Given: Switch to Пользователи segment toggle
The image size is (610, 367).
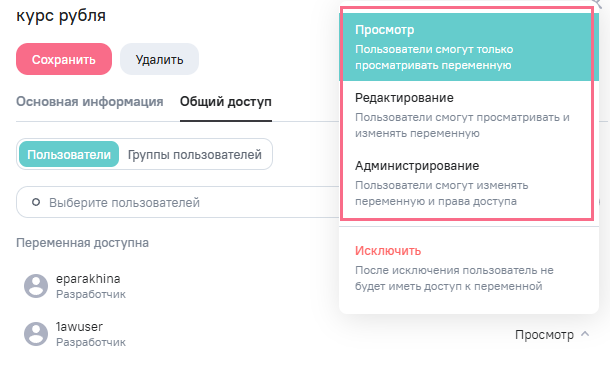Looking at the screenshot, I should click(69, 155).
